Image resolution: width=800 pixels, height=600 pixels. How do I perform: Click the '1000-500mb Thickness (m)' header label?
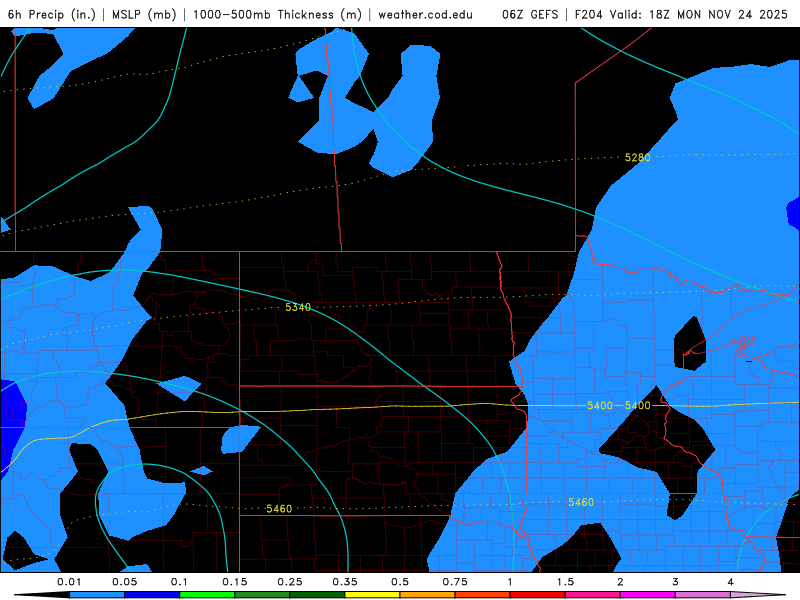pyautogui.click(x=277, y=14)
